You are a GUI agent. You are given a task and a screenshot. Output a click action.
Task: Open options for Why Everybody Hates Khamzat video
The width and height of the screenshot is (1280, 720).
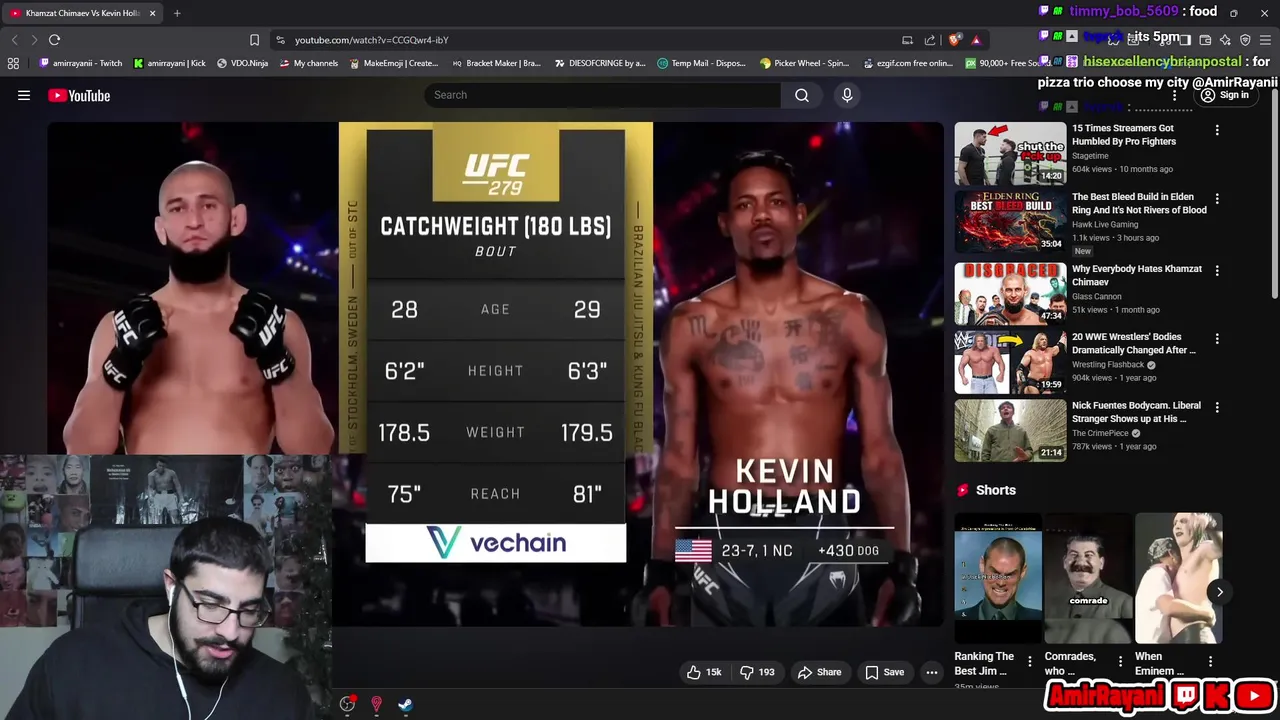click(1217, 270)
